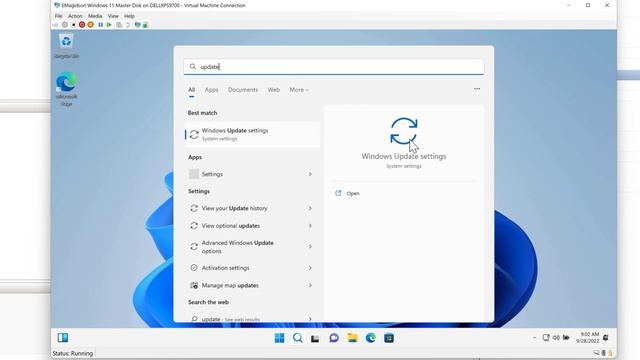Click the Search the web heading
Viewport: 640px width, 360px height.
click(208, 302)
